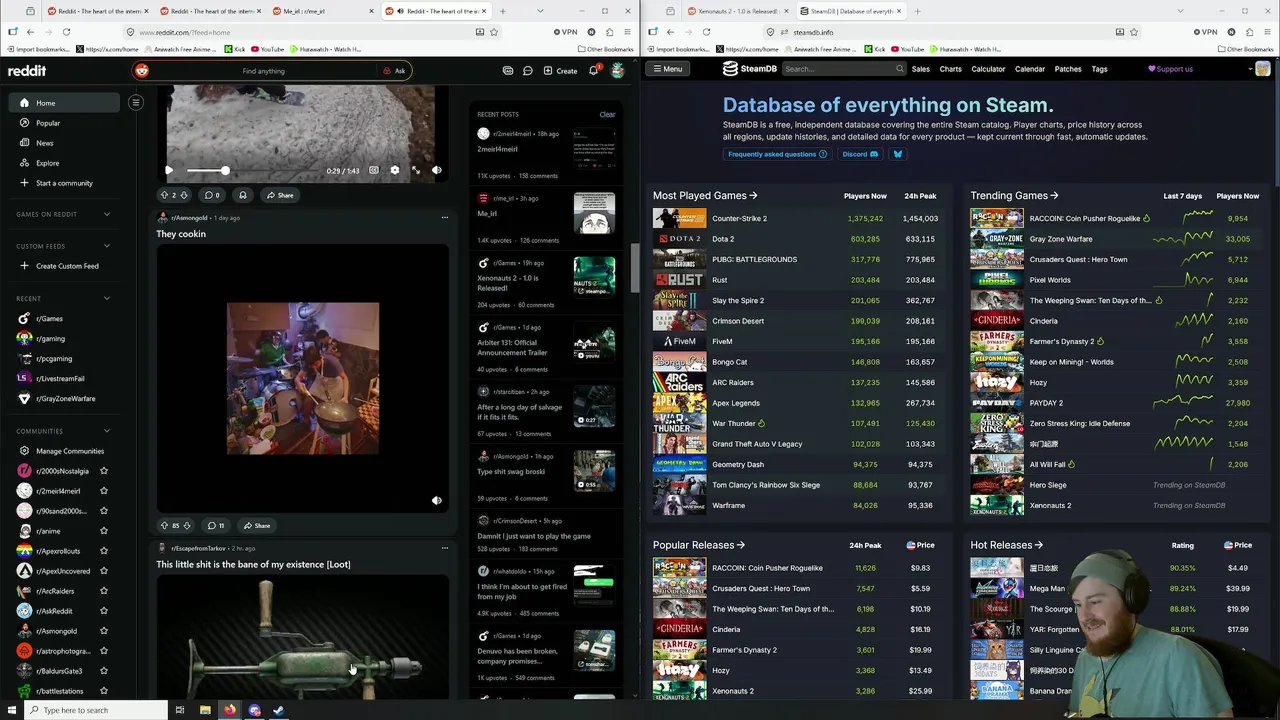Upvote the post with 2 votes

coord(164,195)
